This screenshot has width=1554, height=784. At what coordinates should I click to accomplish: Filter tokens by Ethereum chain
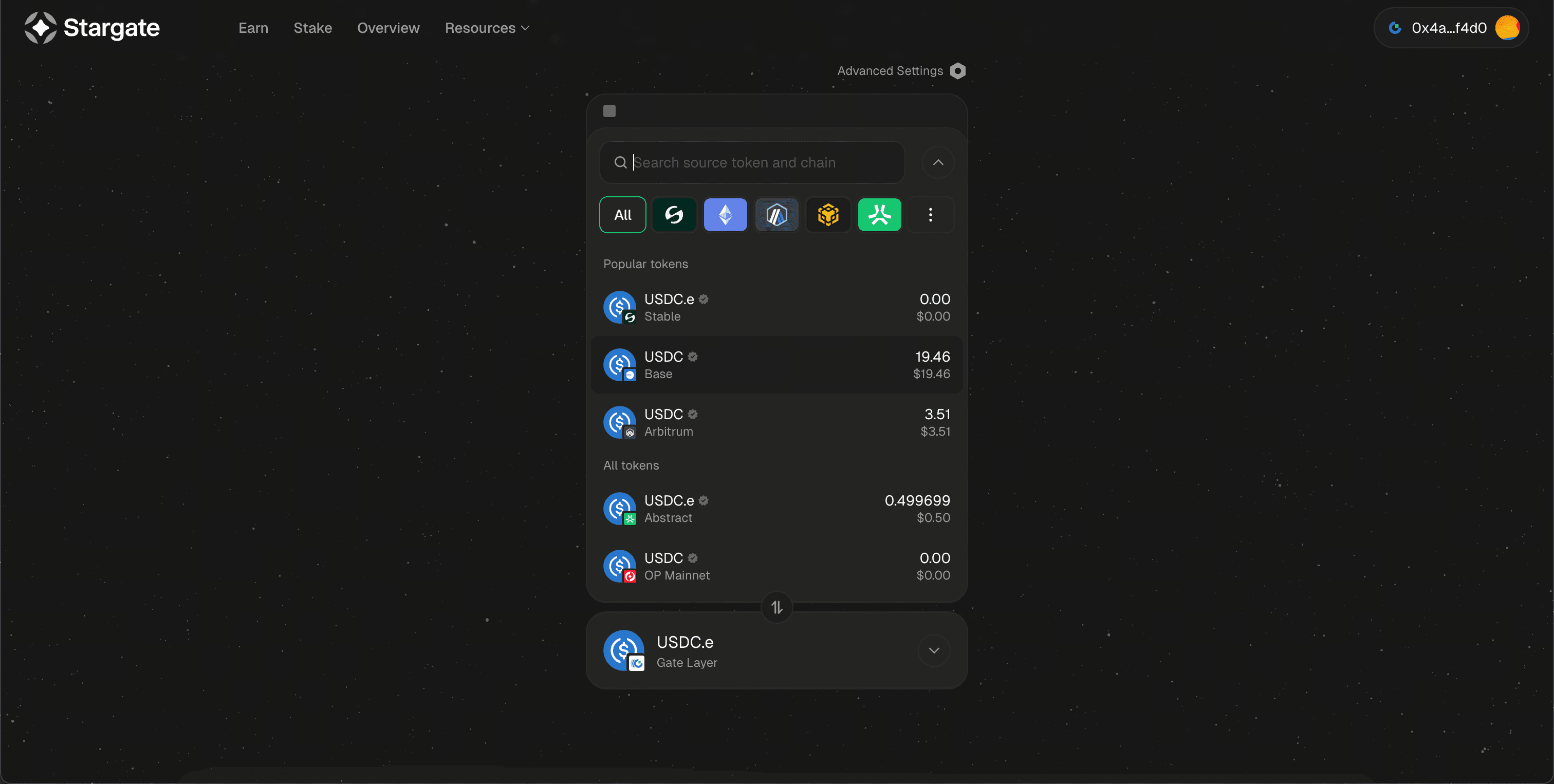(725, 215)
